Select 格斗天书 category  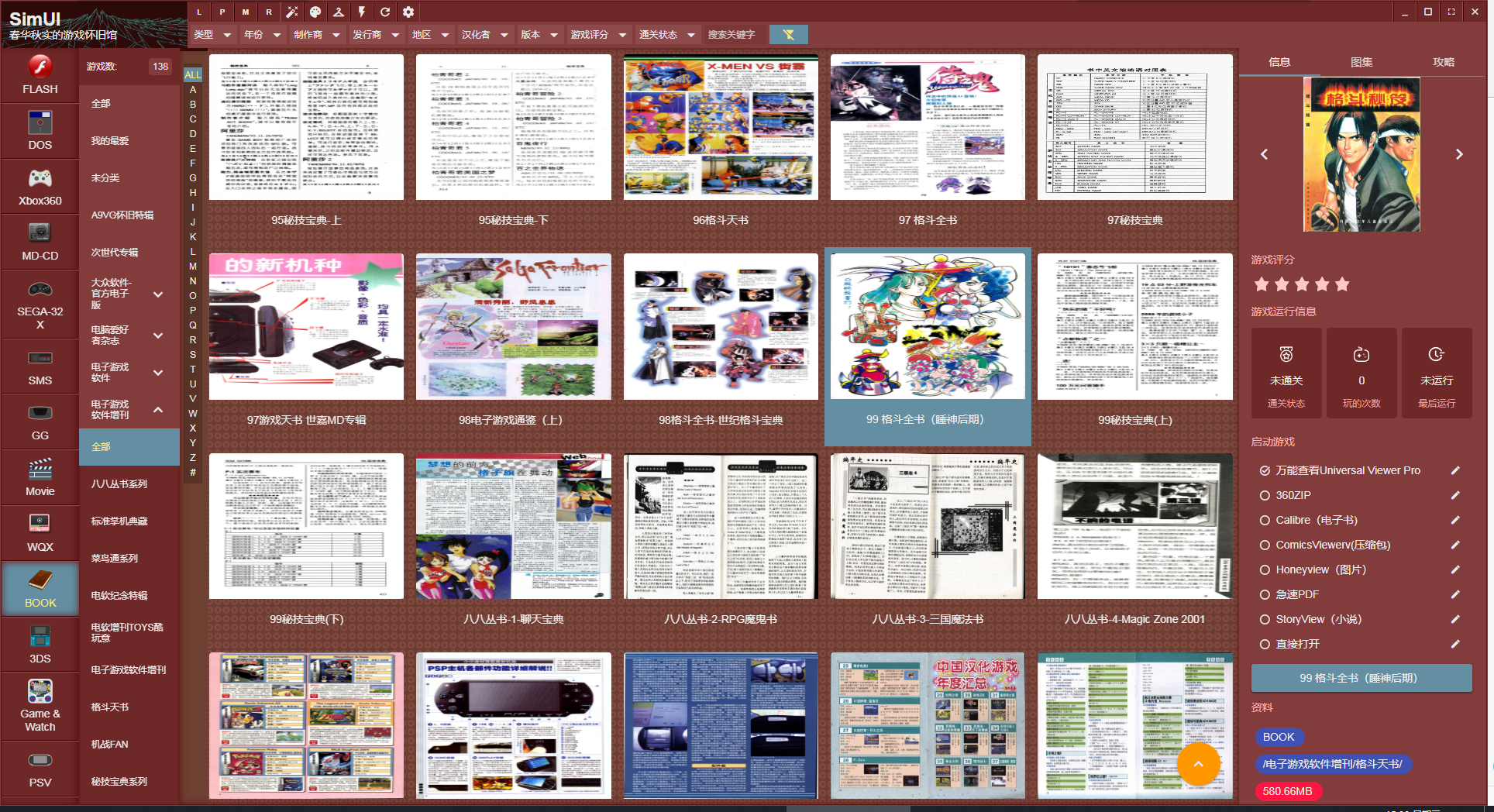(x=129, y=707)
